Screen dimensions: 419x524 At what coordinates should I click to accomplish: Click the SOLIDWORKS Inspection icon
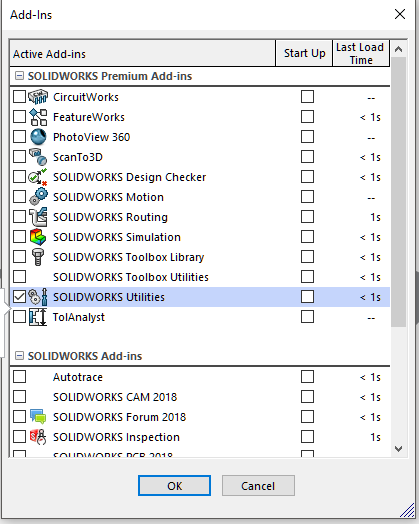pyautogui.click(x=38, y=437)
